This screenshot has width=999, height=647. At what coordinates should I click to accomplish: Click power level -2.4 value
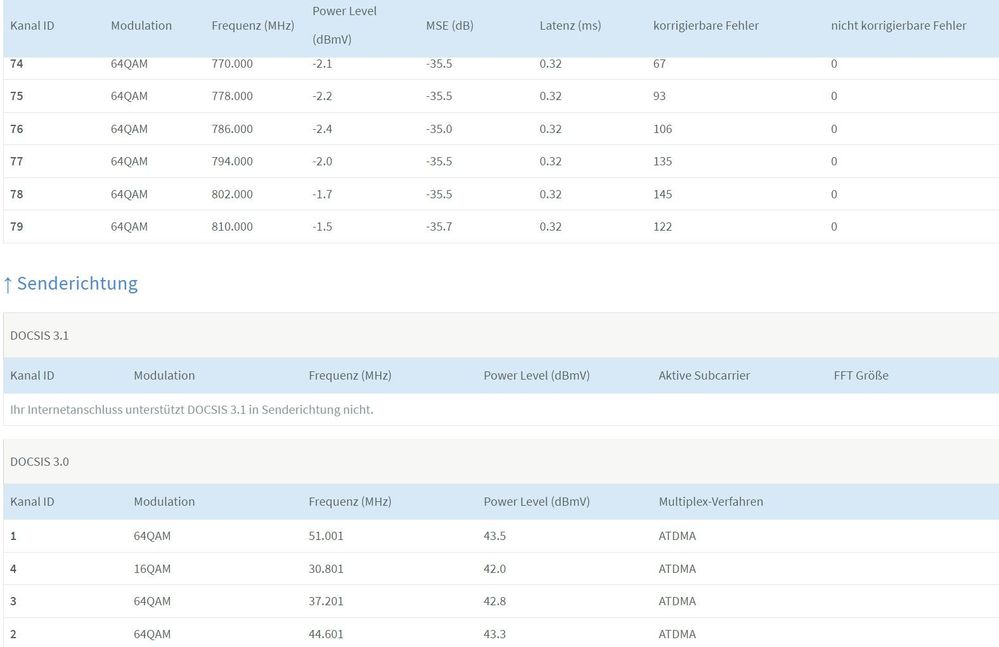point(322,129)
